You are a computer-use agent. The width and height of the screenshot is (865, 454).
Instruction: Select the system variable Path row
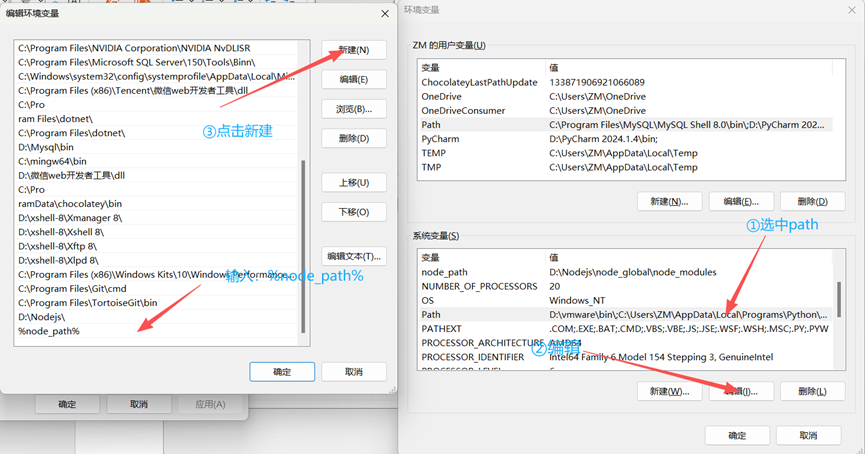pos(626,314)
